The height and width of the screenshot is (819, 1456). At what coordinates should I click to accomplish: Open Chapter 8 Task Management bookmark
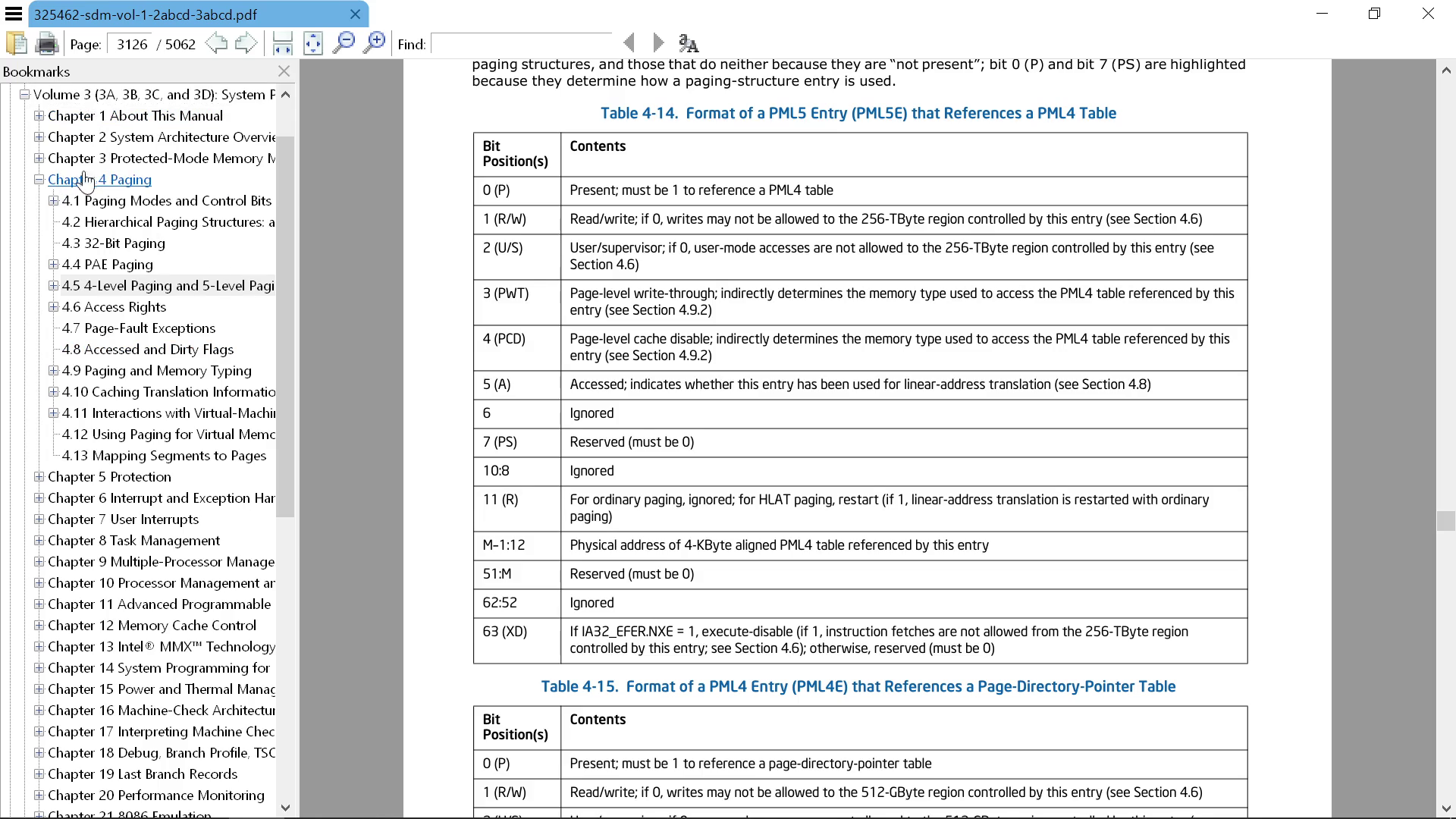tap(133, 541)
